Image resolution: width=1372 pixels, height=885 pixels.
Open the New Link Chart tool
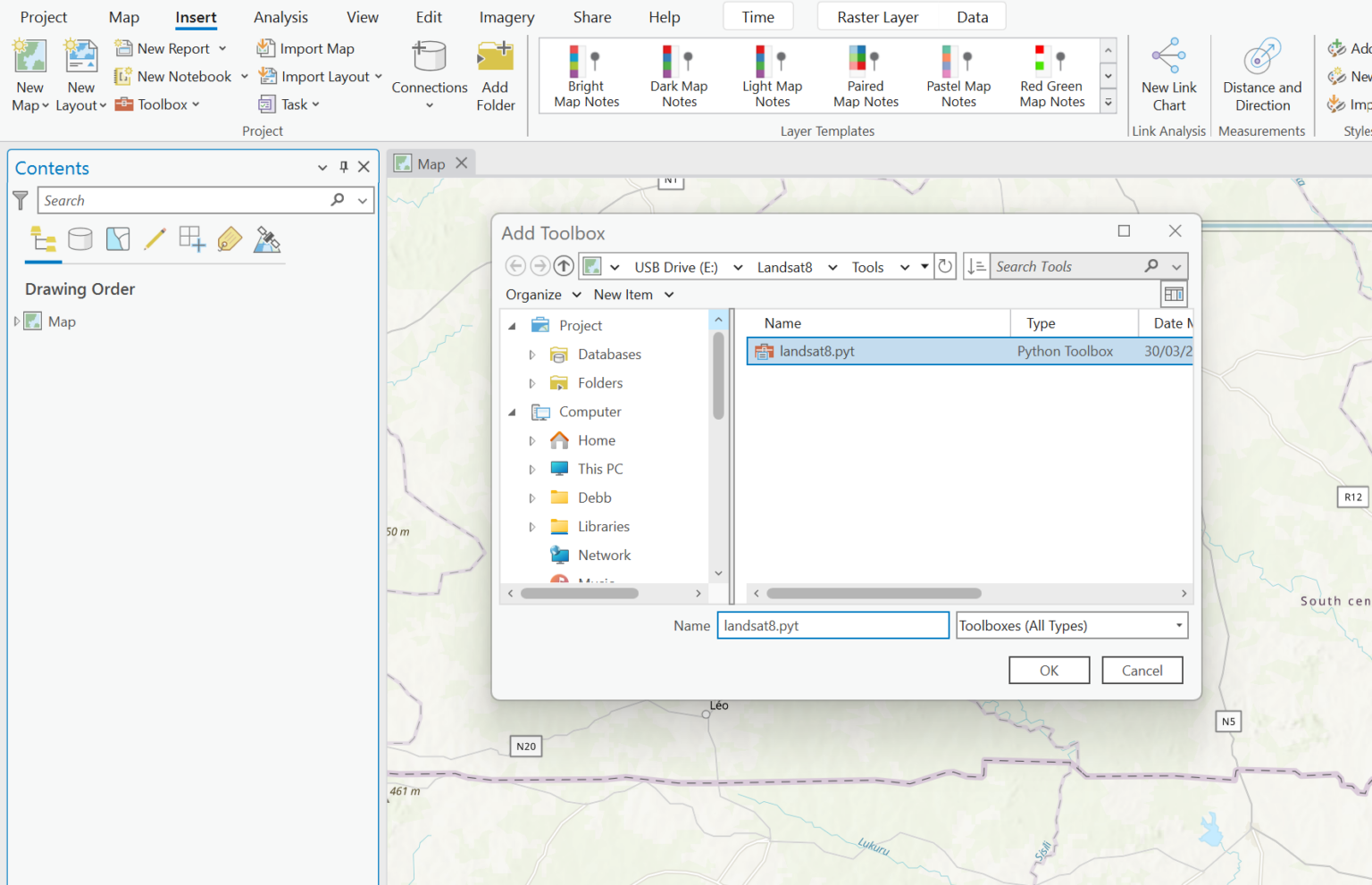(x=1168, y=75)
